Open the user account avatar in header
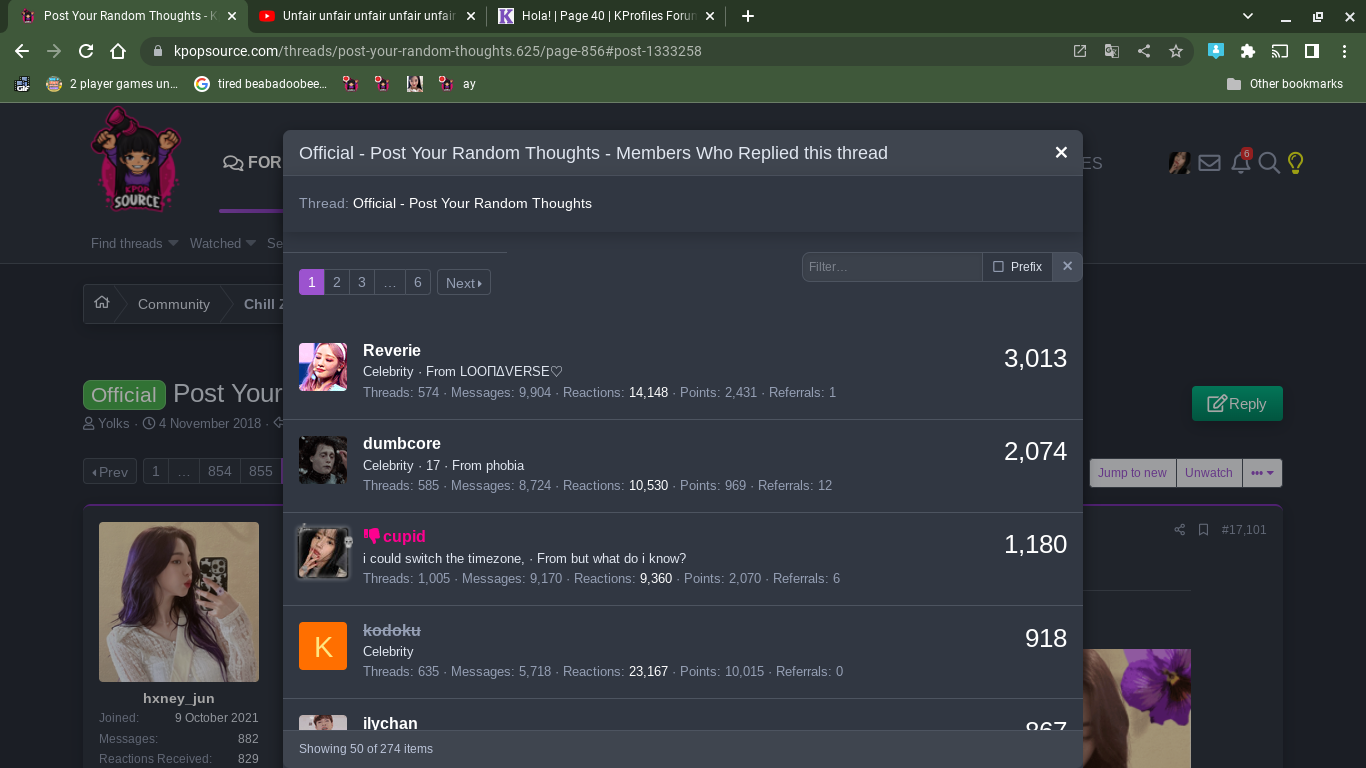The width and height of the screenshot is (1366, 768). click(1179, 162)
